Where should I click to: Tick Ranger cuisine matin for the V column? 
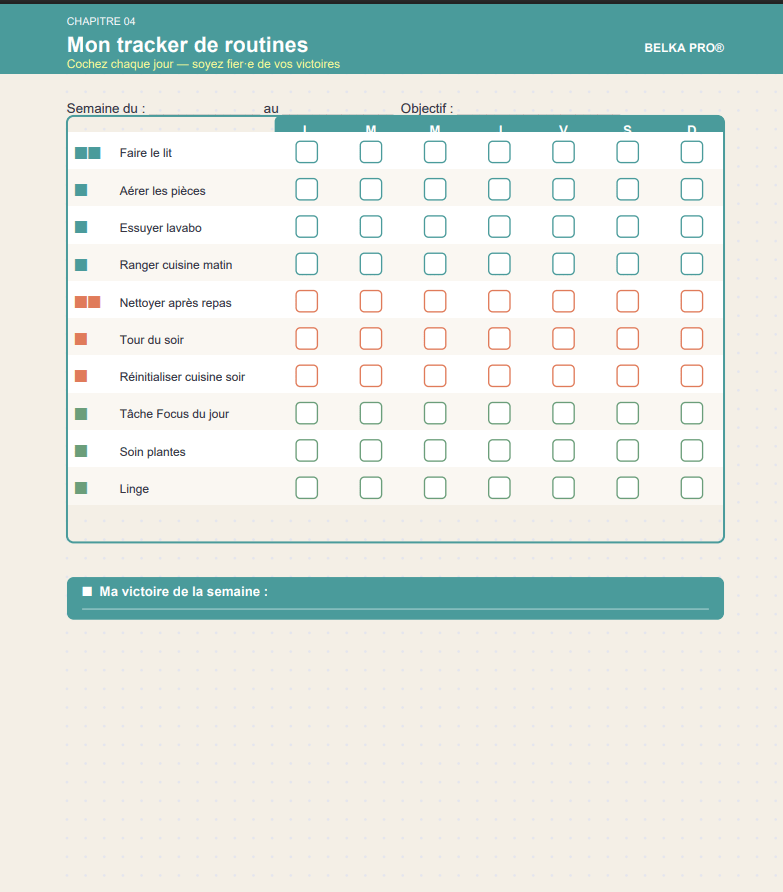tap(563, 264)
